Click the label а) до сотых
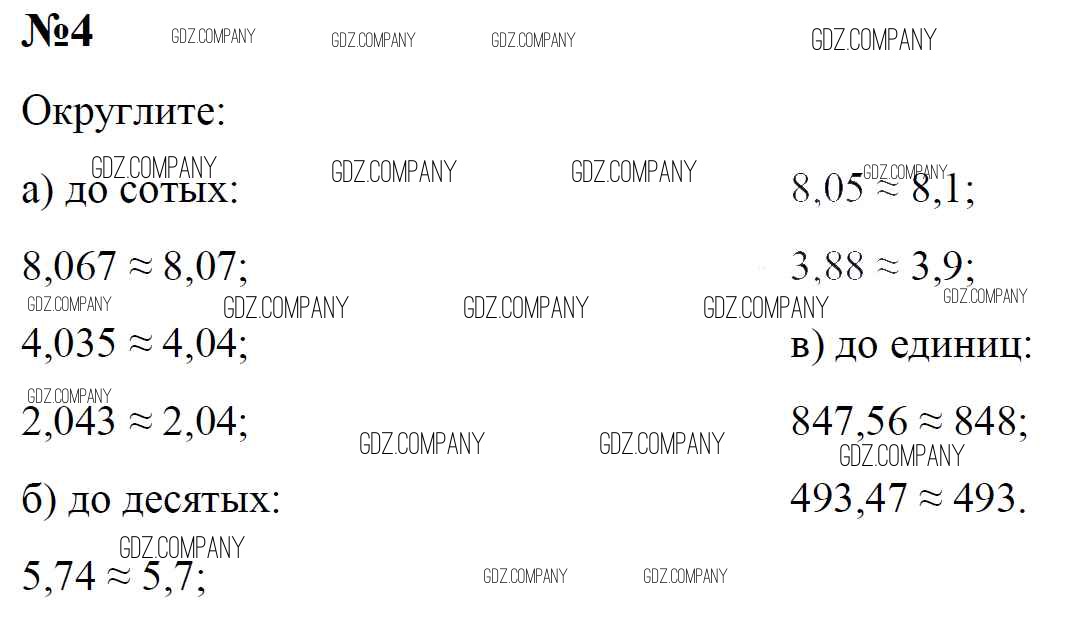The height and width of the screenshot is (618, 1079). tap(130, 189)
